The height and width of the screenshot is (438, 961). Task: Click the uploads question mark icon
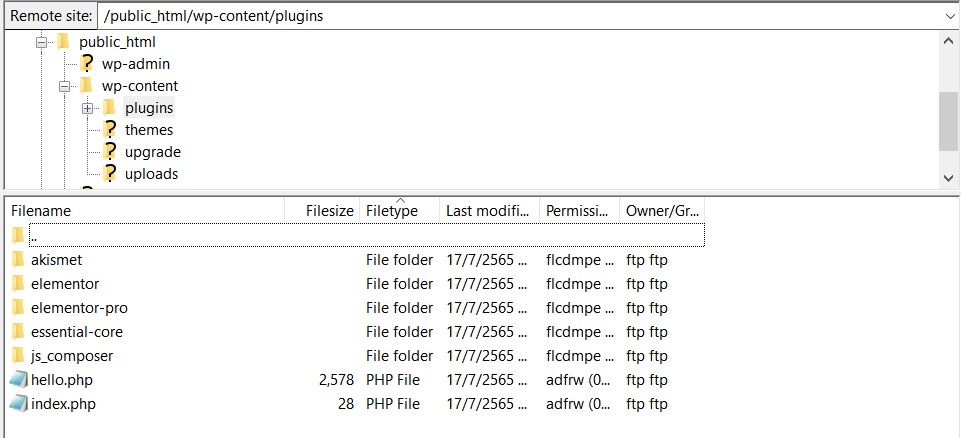110,174
